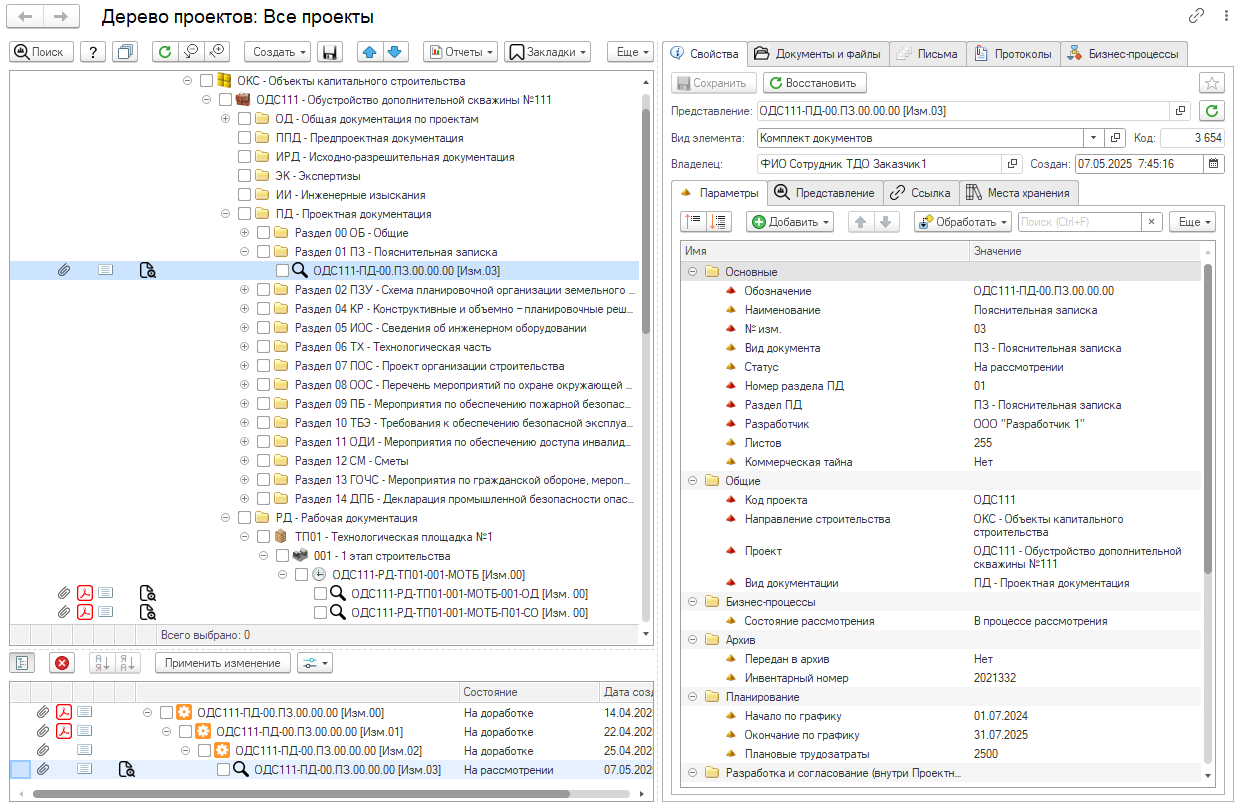Open the Места хранения tab
This screenshot has width=1243, height=808.
1019,193
